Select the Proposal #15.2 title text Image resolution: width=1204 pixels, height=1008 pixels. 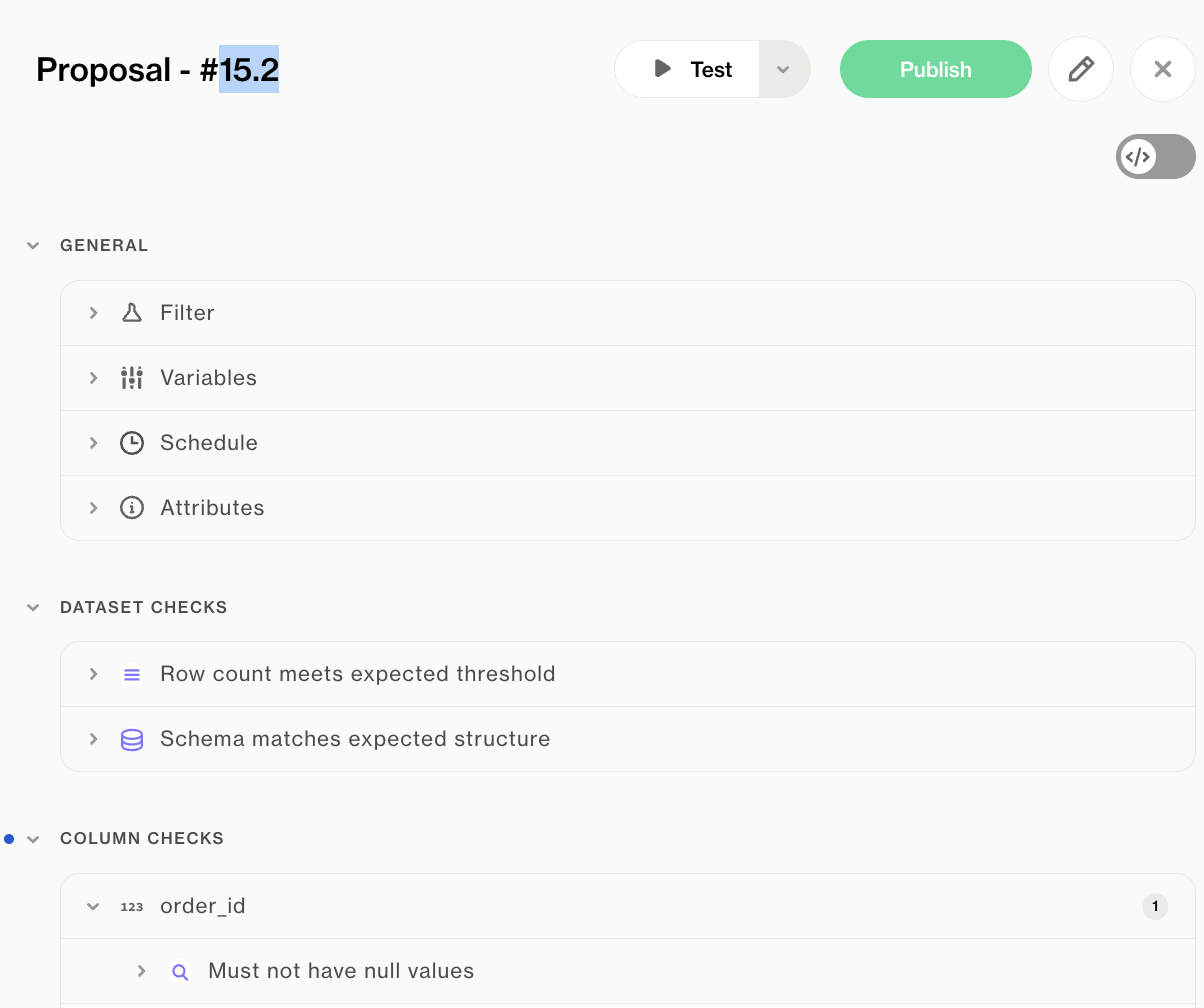[157, 69]
